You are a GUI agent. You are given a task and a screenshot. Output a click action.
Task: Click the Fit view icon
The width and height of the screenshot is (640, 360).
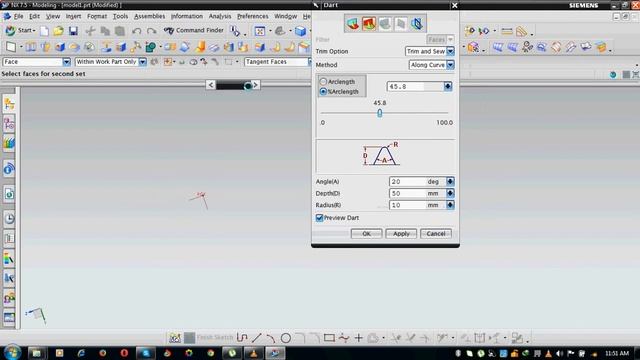tap(260, 31)
